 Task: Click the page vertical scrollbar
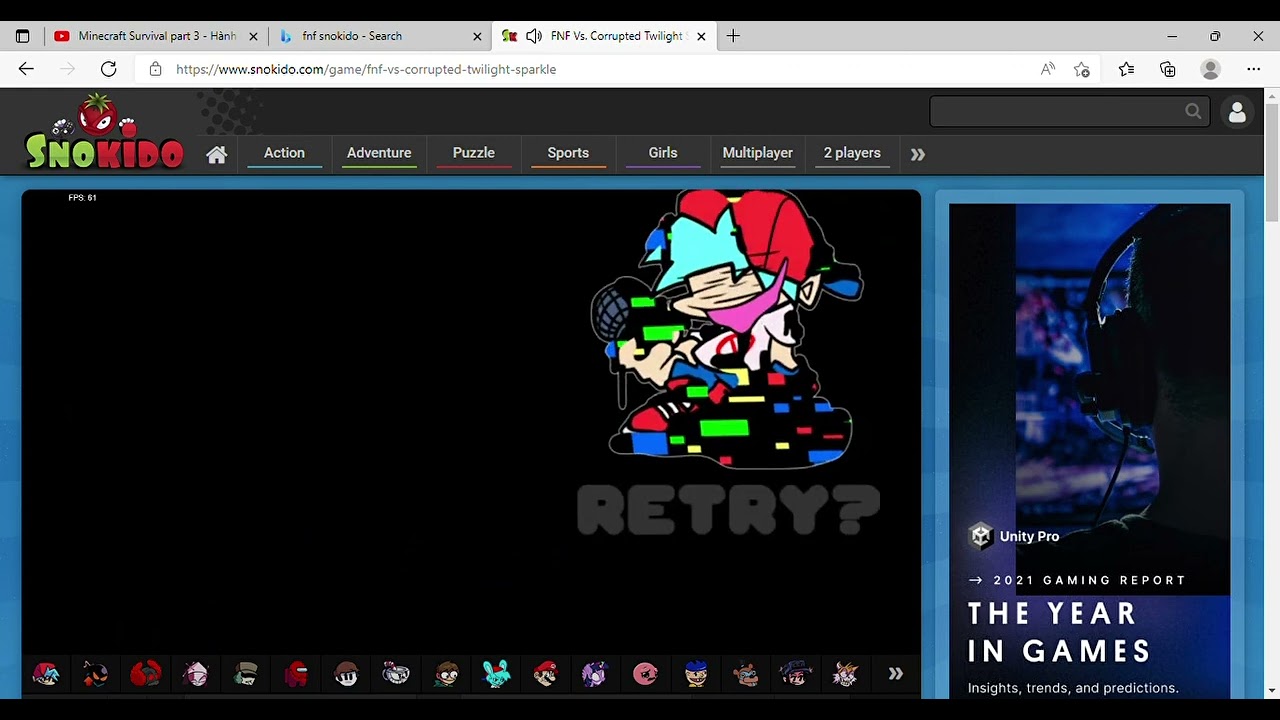pyautogui.click(x=1272, y=163)
